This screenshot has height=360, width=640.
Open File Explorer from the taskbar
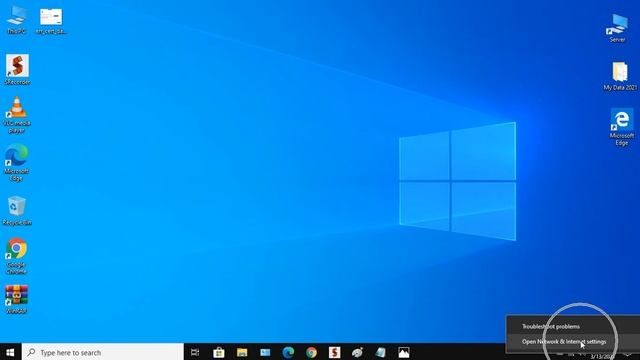pos(242,352)
